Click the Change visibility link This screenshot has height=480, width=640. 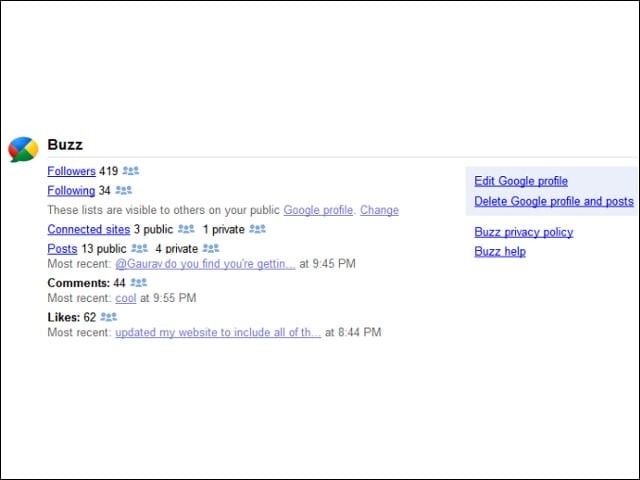pos(379,210)
